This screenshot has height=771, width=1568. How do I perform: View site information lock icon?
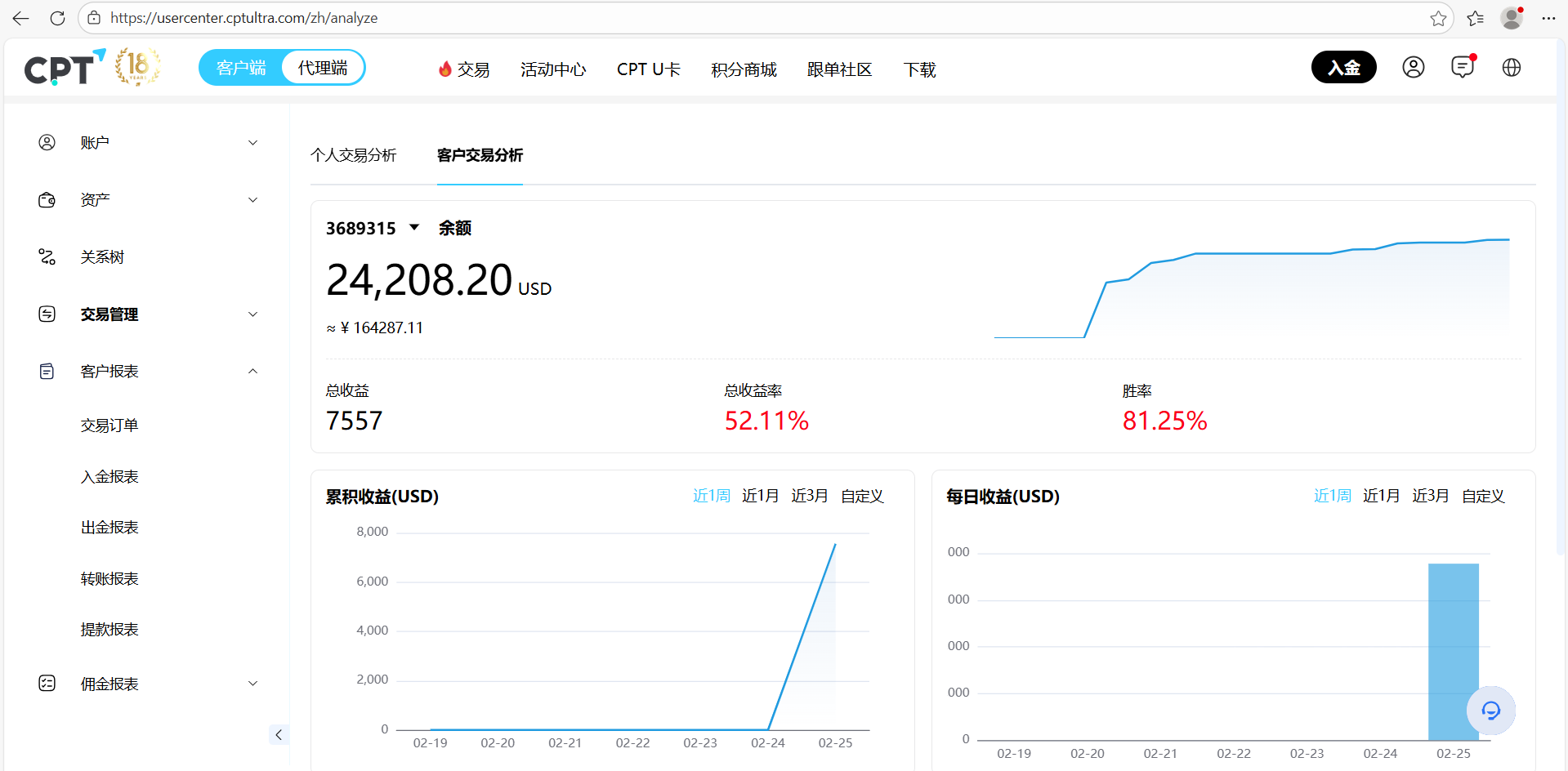click(x=94, y=18)
